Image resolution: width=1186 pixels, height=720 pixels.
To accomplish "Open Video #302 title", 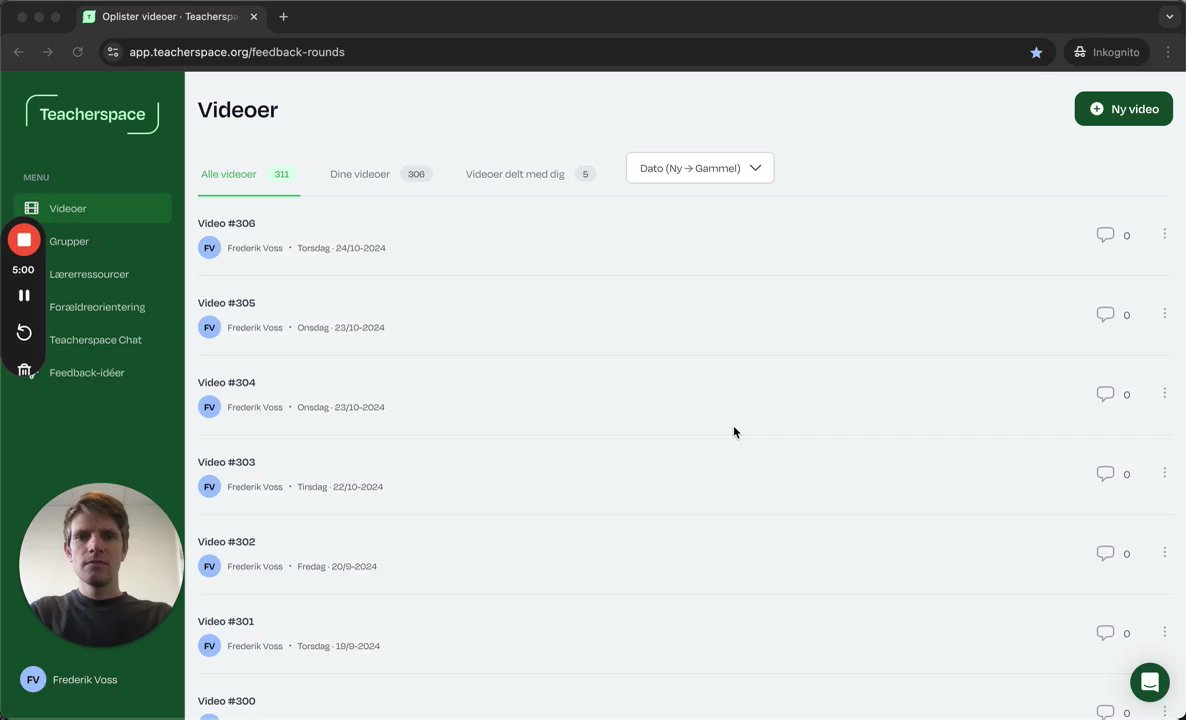I will [x=226, y=542].
